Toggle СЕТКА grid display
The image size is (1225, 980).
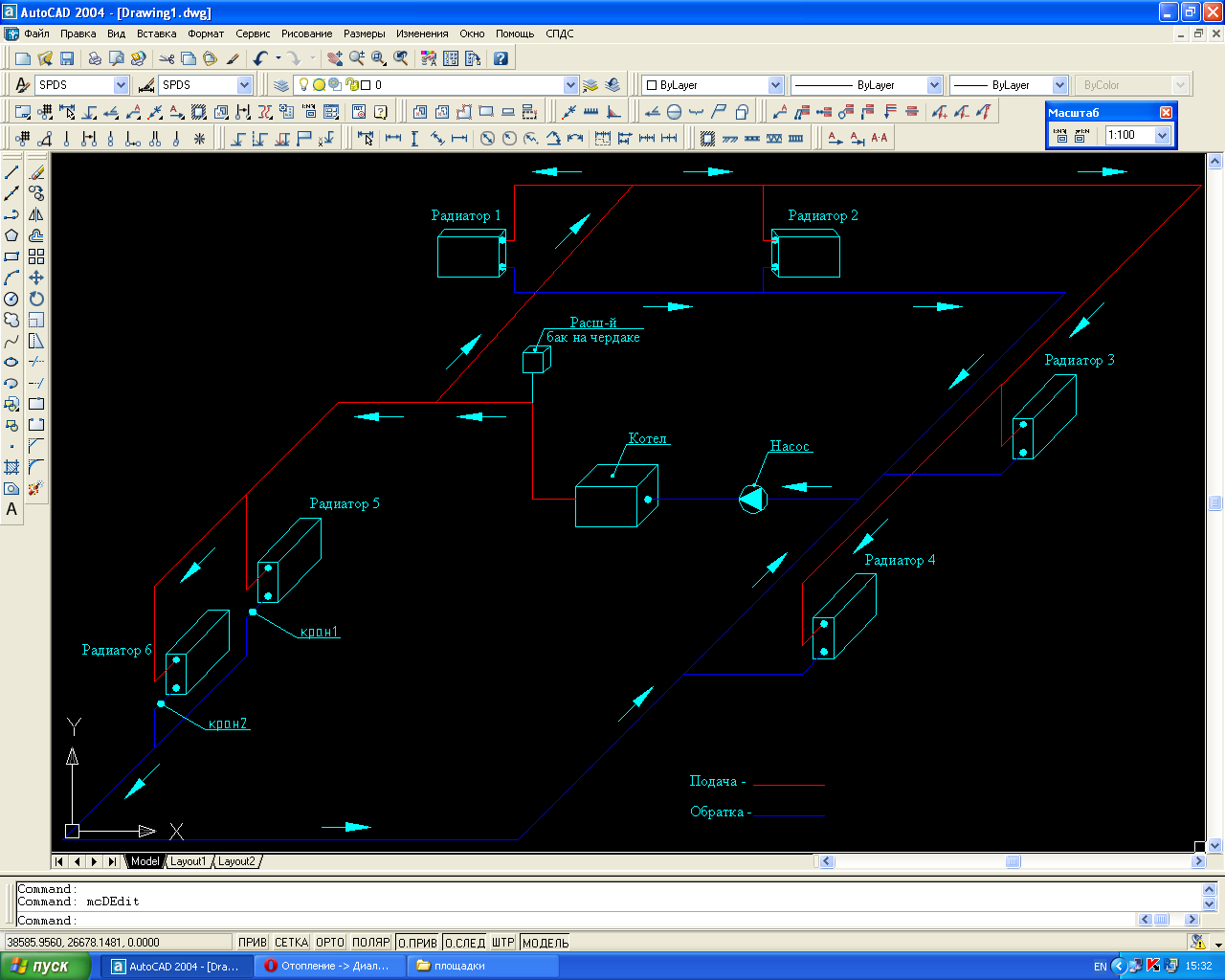291,943
